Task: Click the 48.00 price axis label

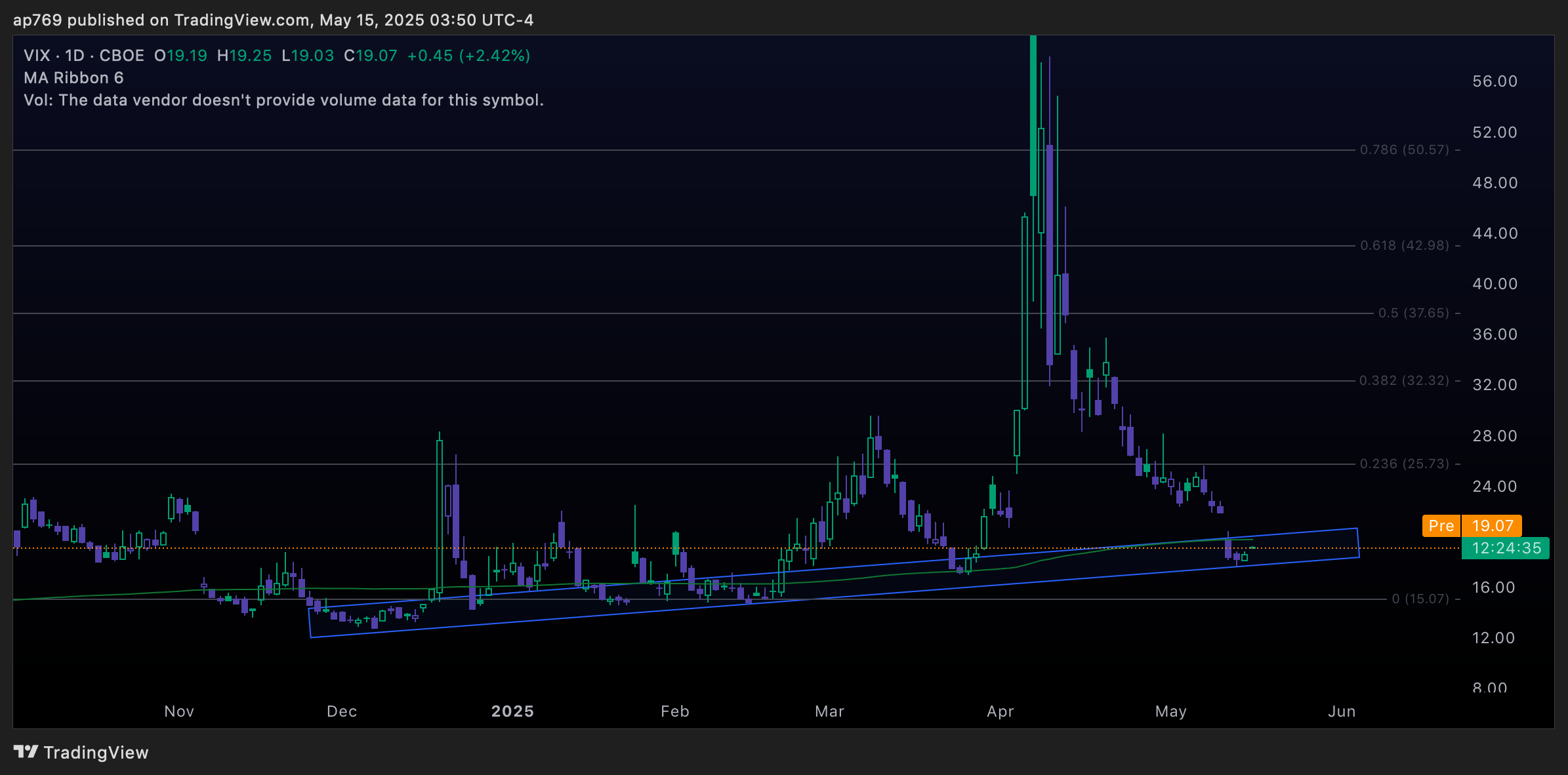Action: point(1495,183)
